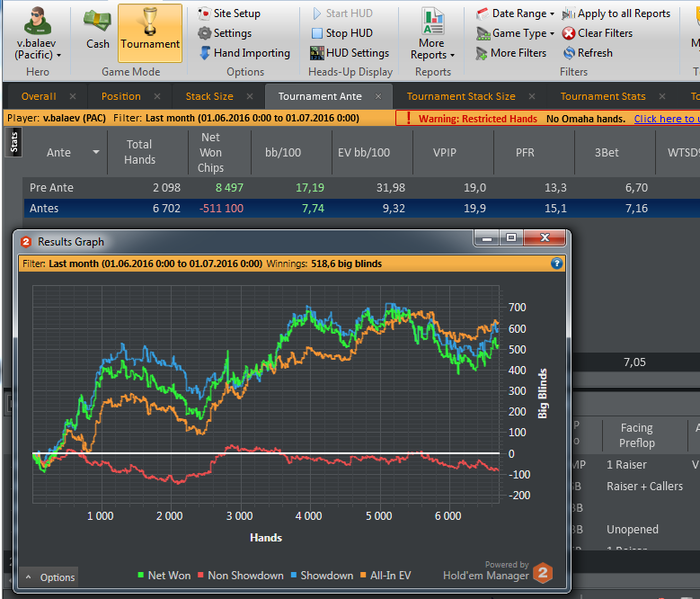Toggle the Non Showdown red legend
The image size is (700, 599).
click(240, 575)
